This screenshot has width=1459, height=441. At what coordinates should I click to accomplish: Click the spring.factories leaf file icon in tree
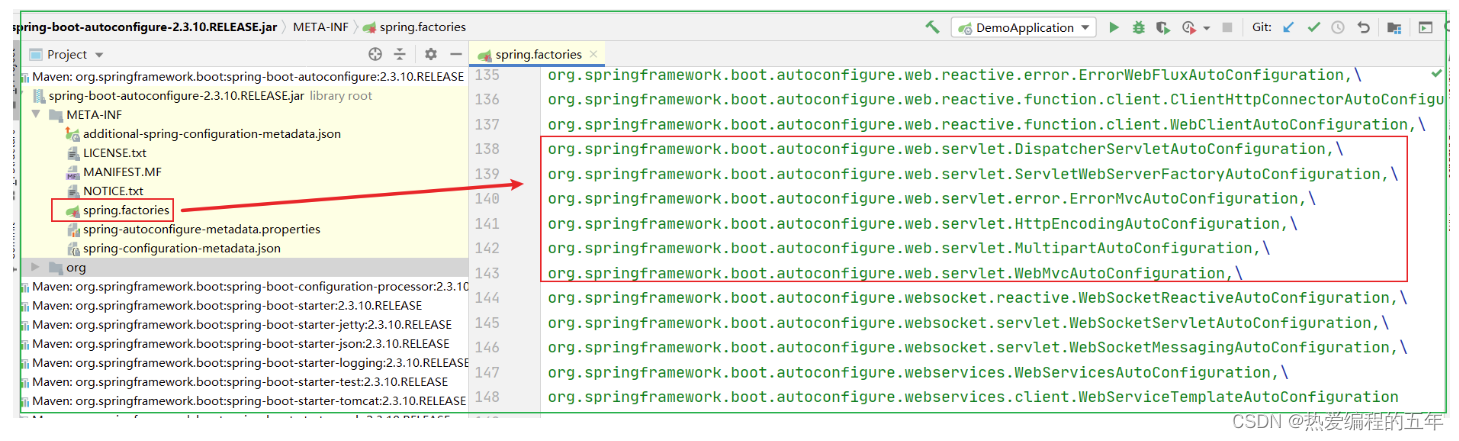pos(72,210)
